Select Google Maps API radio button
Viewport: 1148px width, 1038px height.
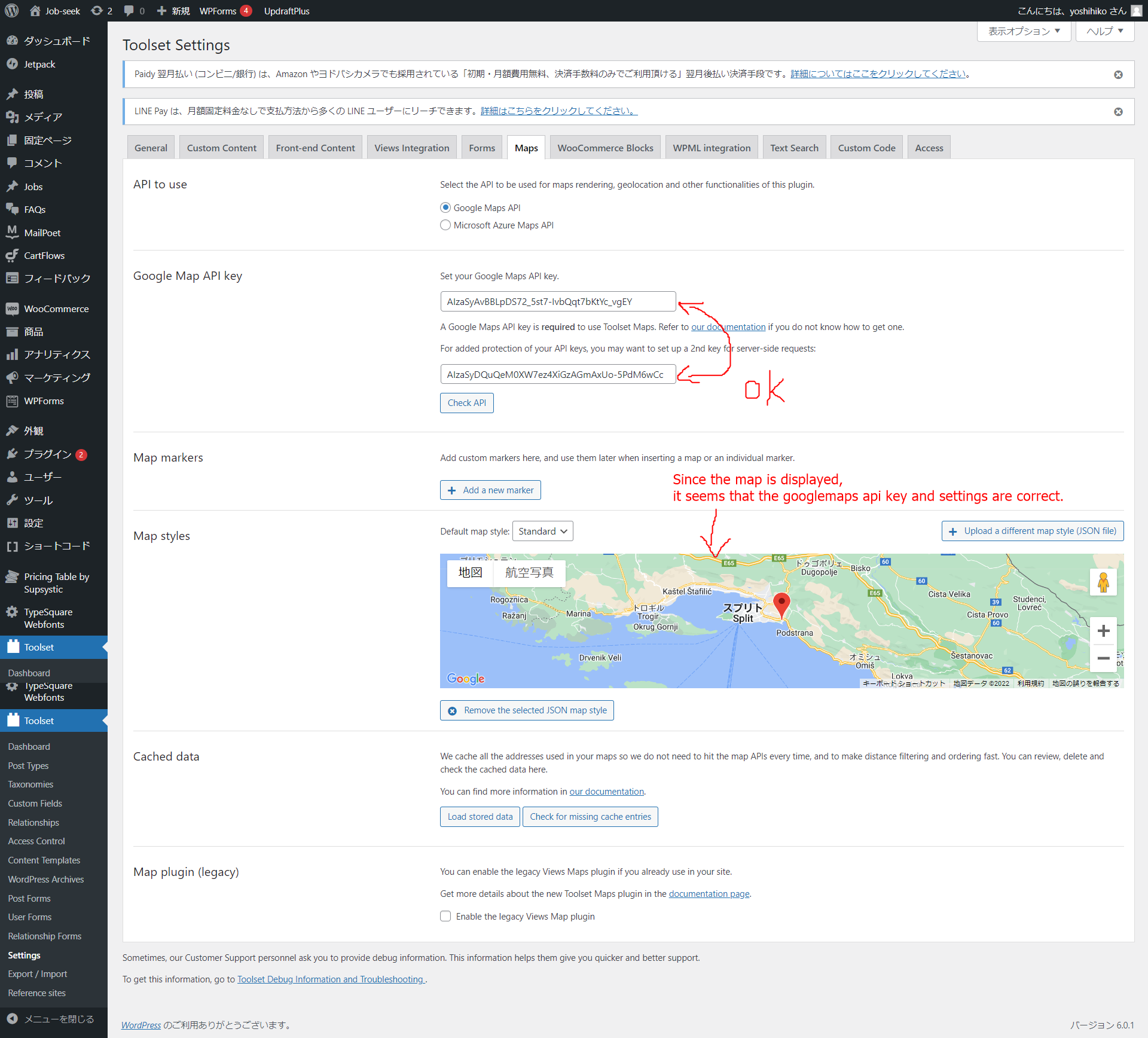pos(445,207)
